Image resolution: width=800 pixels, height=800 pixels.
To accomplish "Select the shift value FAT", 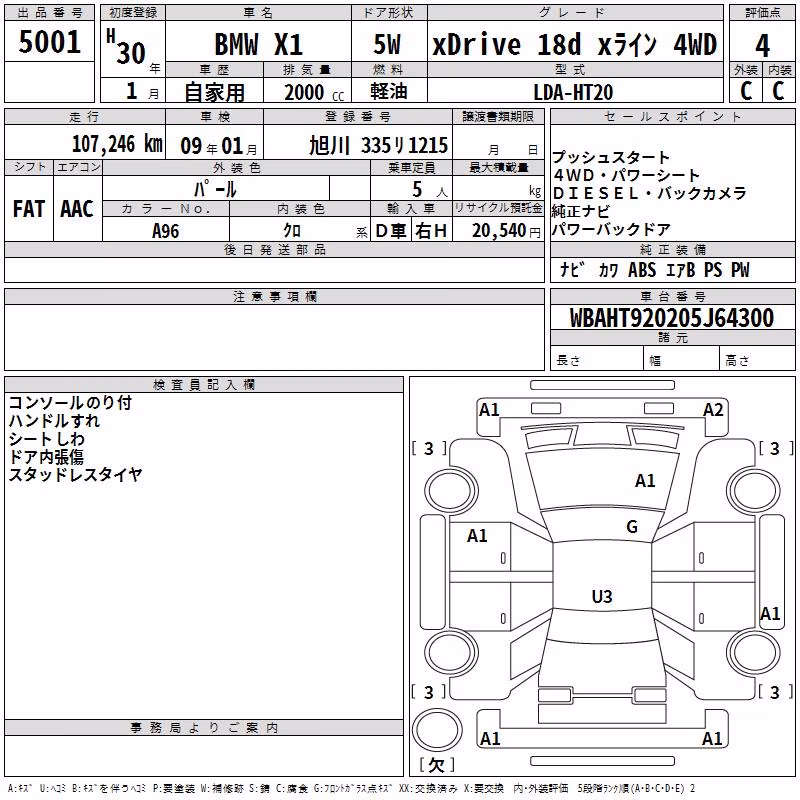I will (29, 209).
